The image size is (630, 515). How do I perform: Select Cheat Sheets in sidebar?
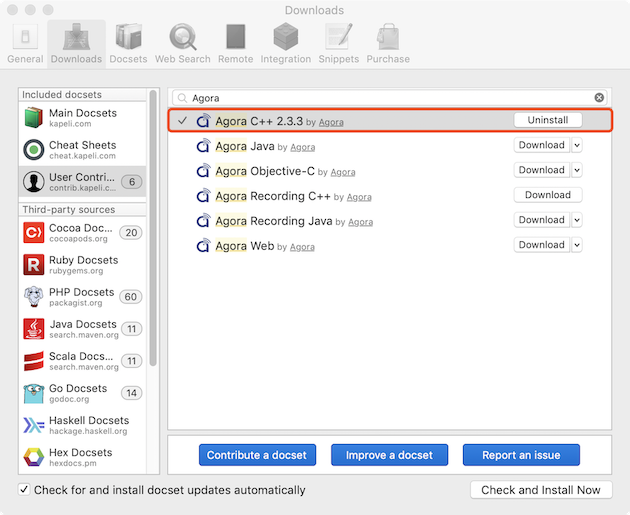tap(82, 149)
